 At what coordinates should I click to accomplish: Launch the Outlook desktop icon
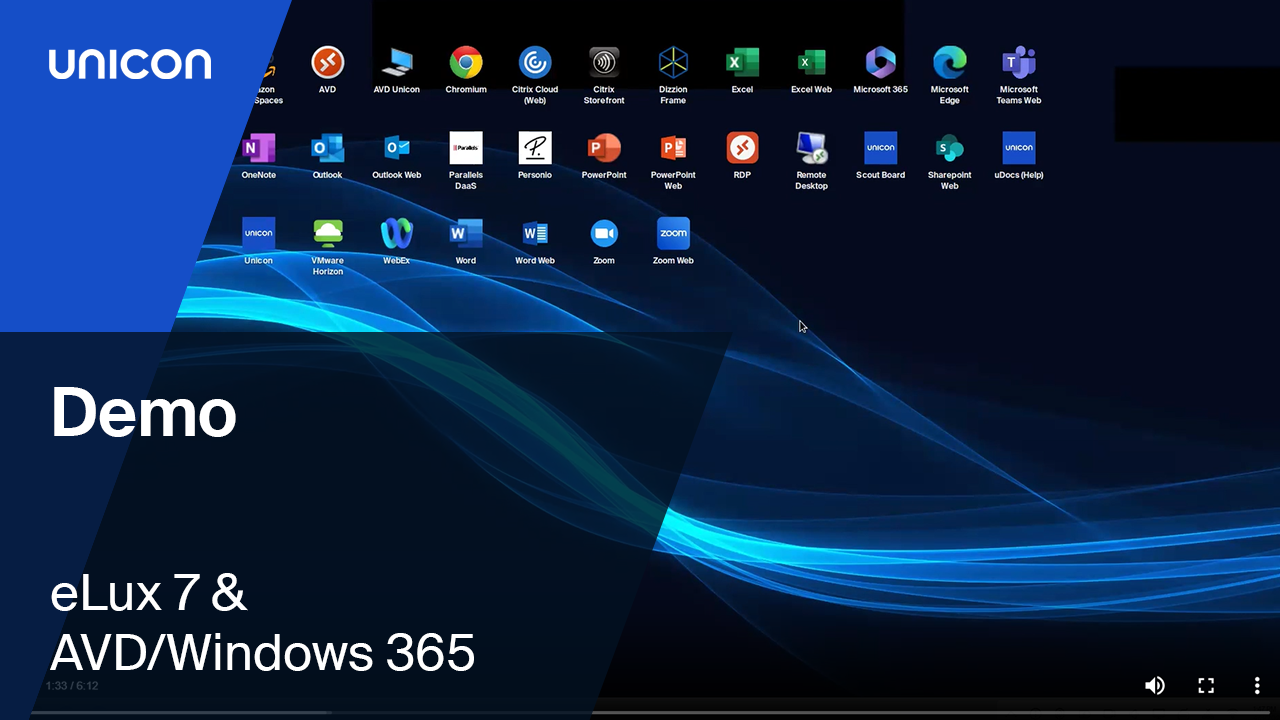coord(328,148)
